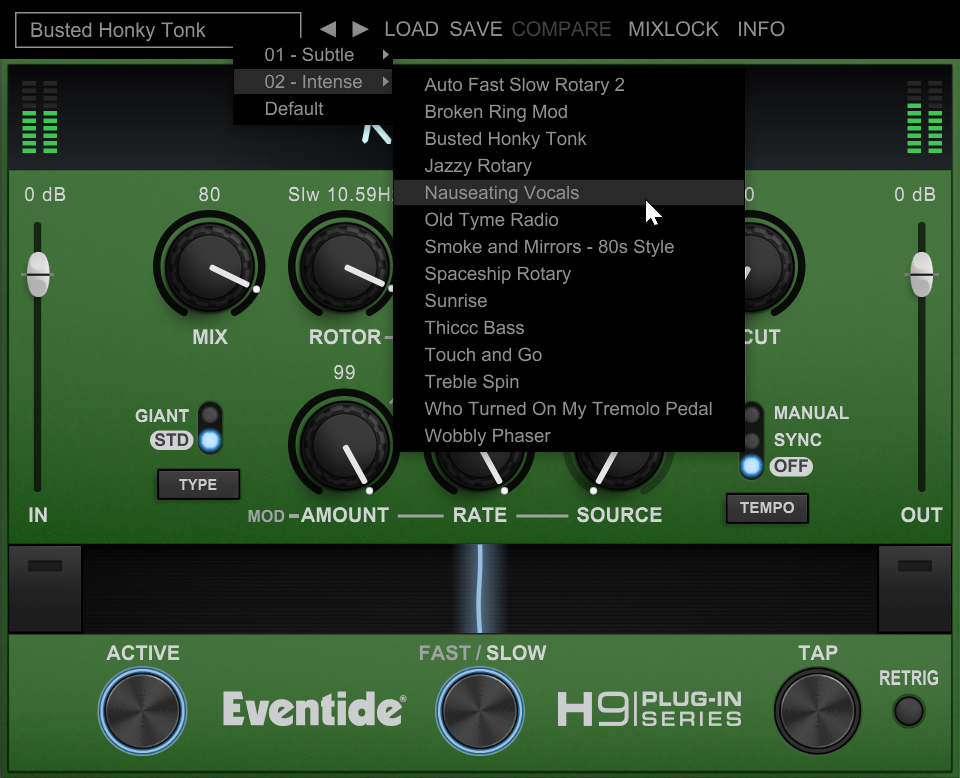960x778 pixels.
Task: Tap the TAP tempo footswitch
Action: [x=817, y=711]
